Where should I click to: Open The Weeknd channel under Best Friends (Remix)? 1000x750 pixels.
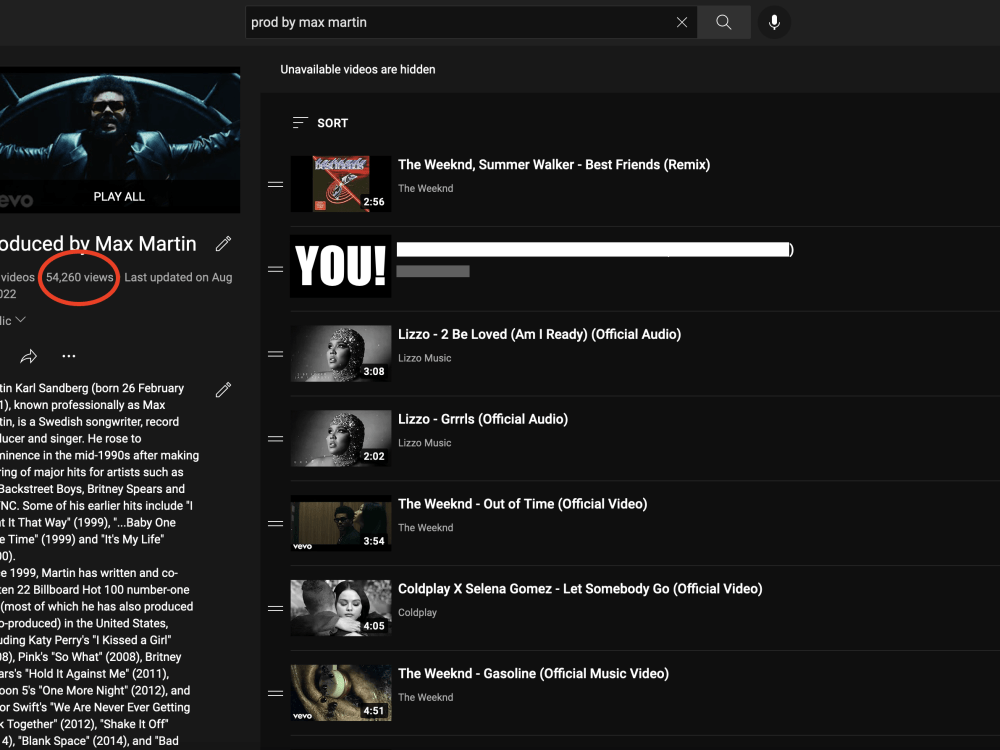426,188
